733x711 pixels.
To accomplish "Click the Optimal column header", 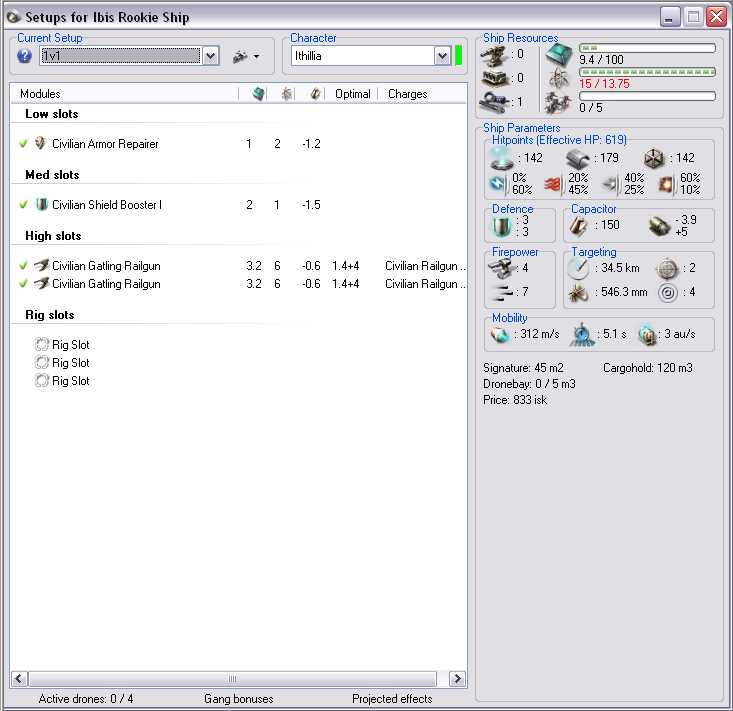I will pyautogui.click(x=352, y=94).
